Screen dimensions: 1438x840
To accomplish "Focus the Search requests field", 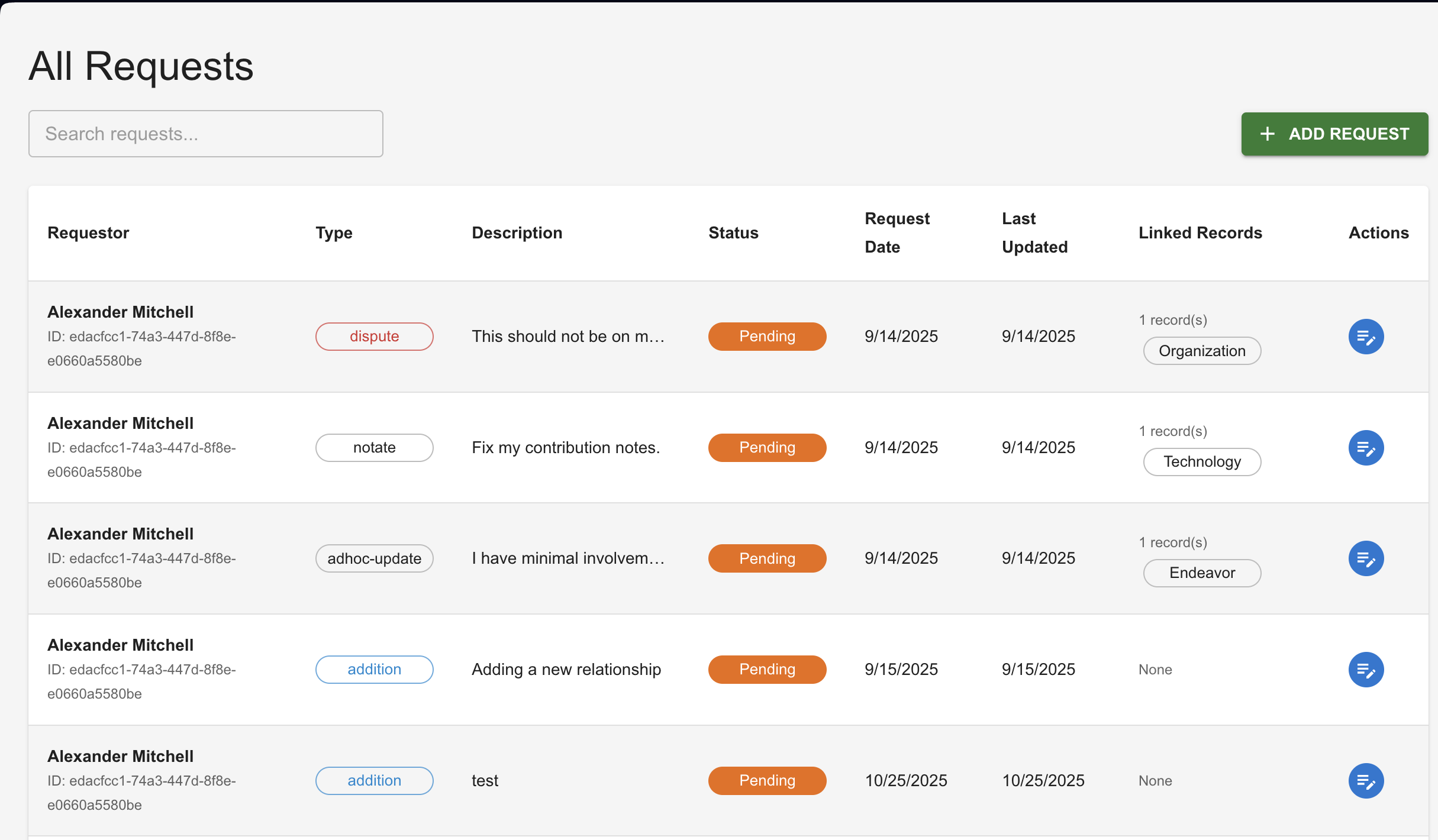I will click(x=206, y=134).
